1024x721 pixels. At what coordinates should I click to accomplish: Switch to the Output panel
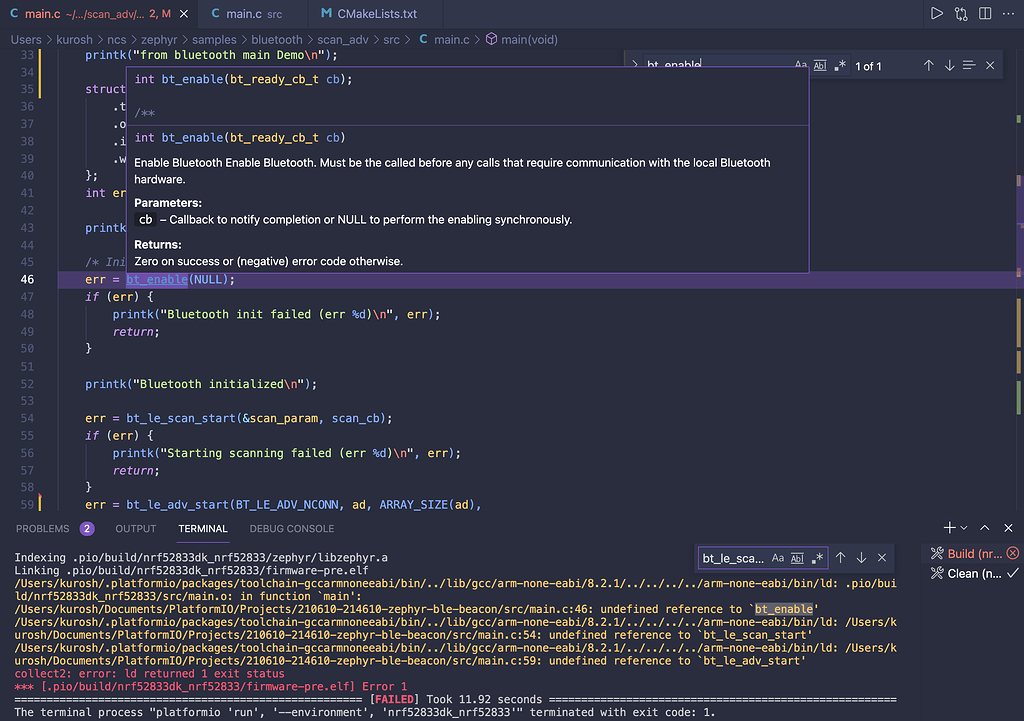136,529
